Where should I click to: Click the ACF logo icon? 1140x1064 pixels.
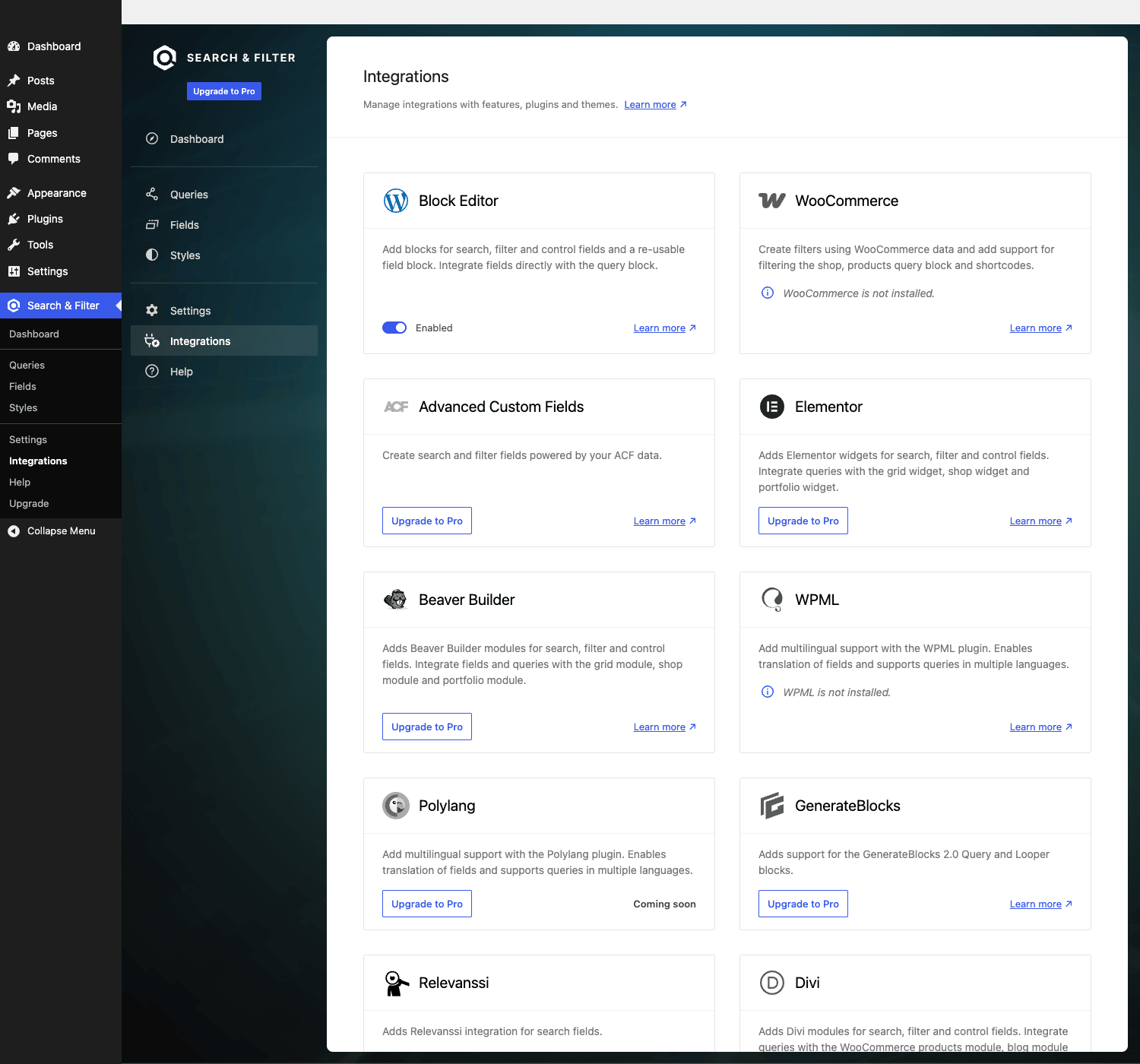coord(396,407)
